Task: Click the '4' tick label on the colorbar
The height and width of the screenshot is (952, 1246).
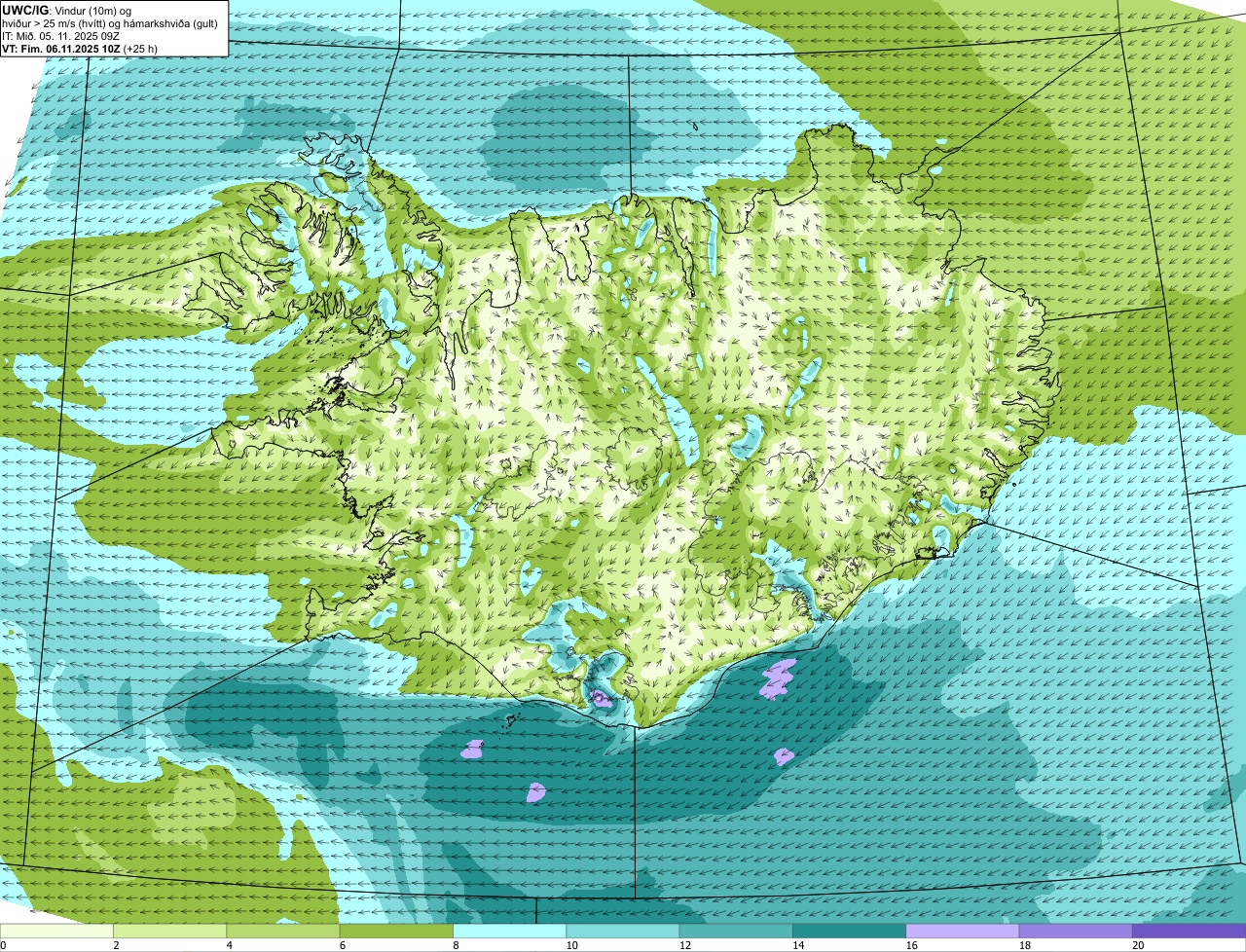Action: pyautogui.click(x=229, y=945)
